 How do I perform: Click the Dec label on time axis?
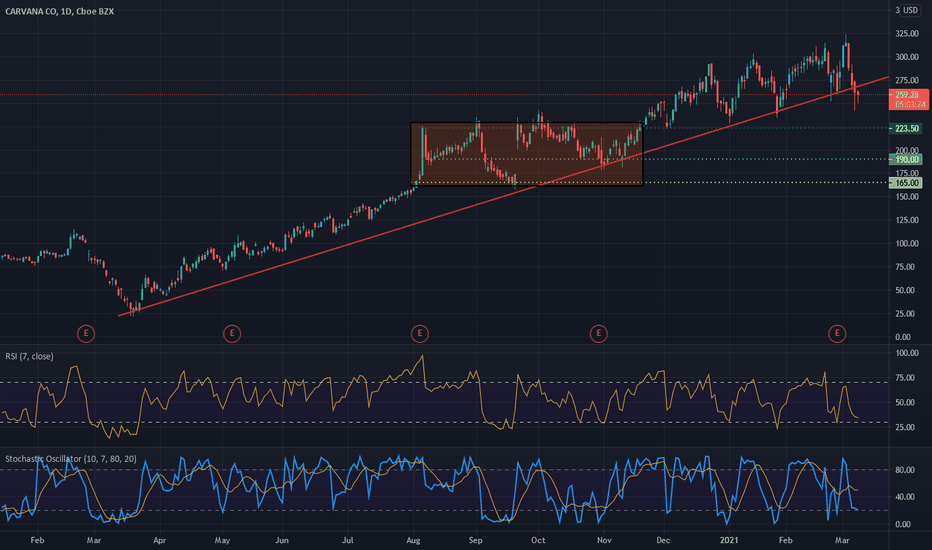663,540
